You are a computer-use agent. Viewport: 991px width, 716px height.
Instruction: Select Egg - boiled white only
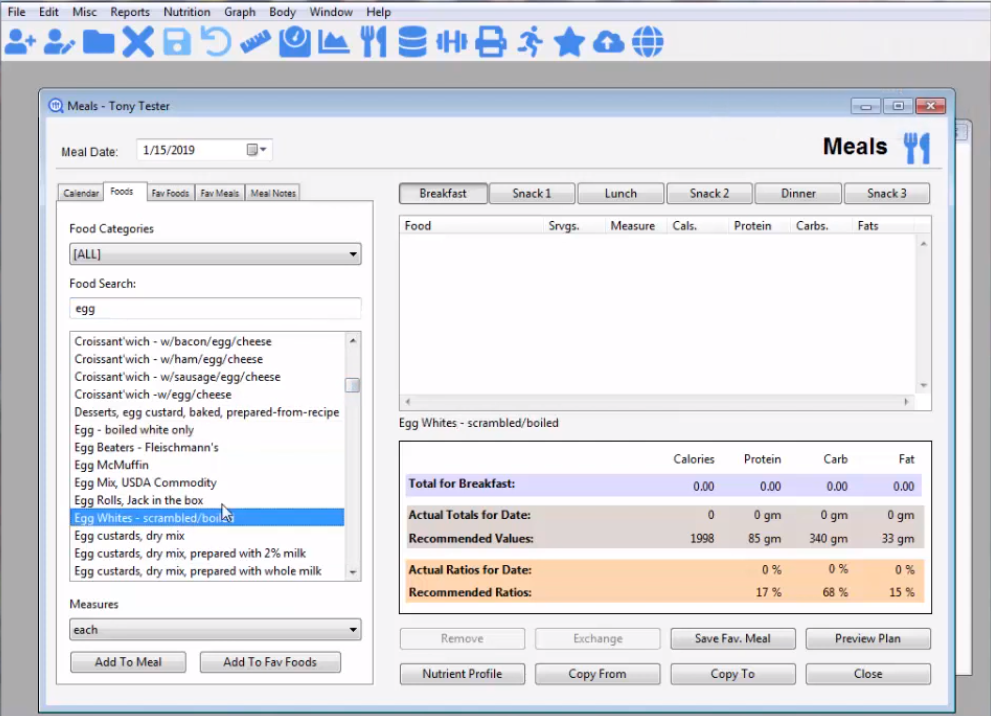pos(207,430)
